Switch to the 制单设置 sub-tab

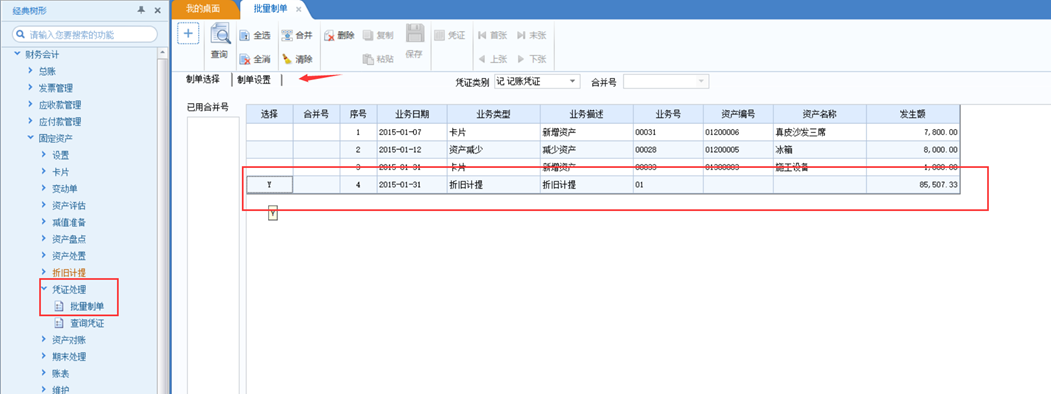(254, 80)
